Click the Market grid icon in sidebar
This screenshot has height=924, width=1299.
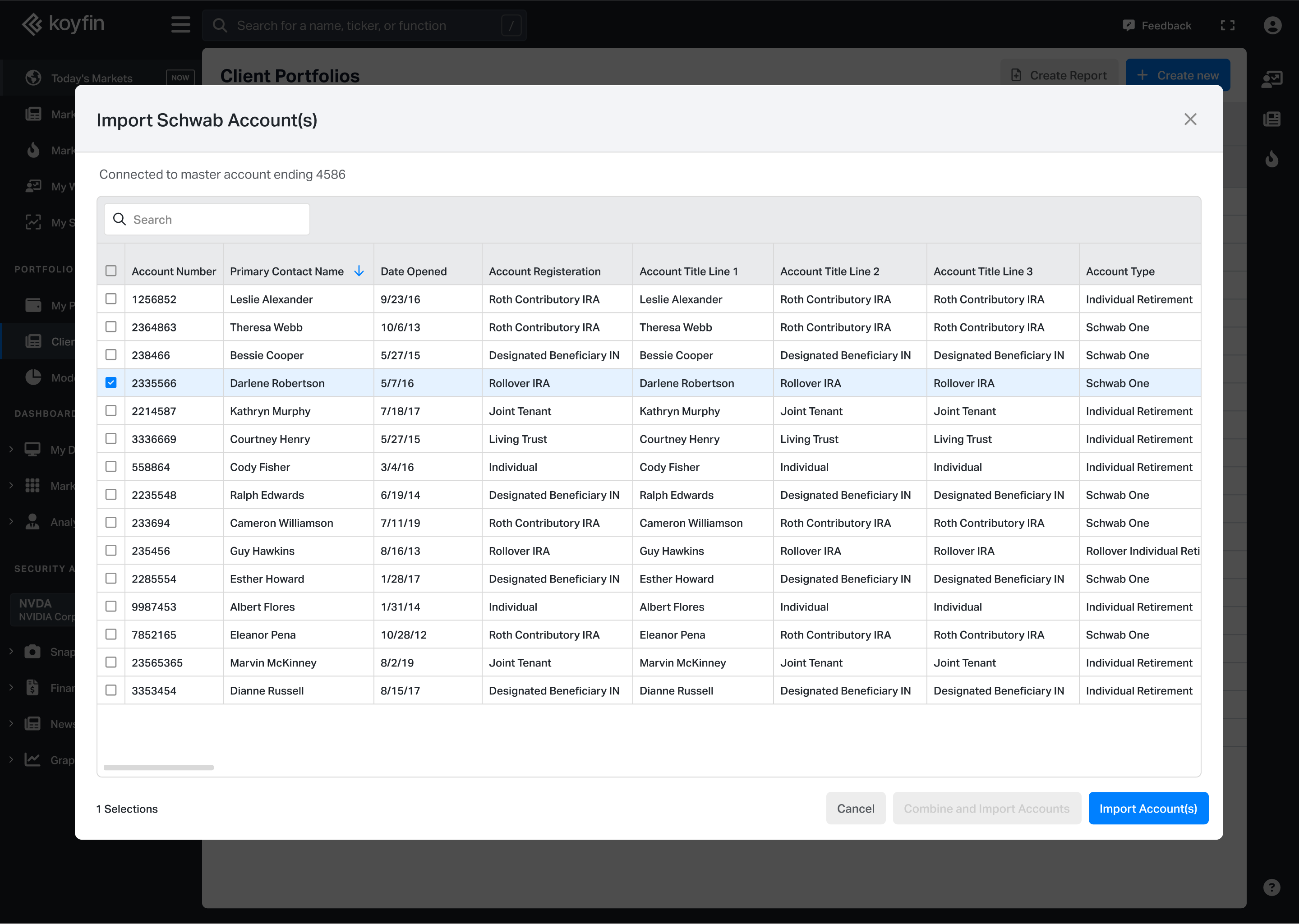[32, 485]
